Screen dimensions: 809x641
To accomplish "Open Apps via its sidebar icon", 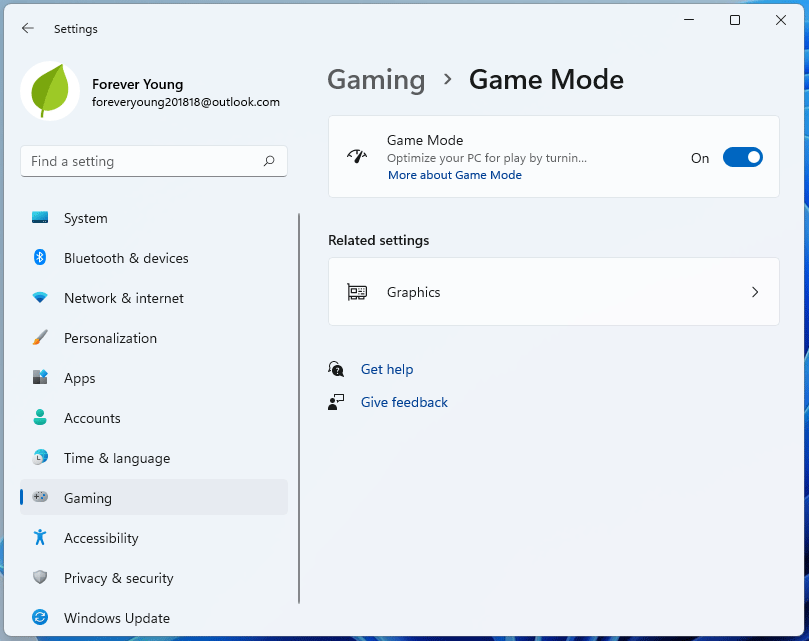I will click(x=40, y=378).
